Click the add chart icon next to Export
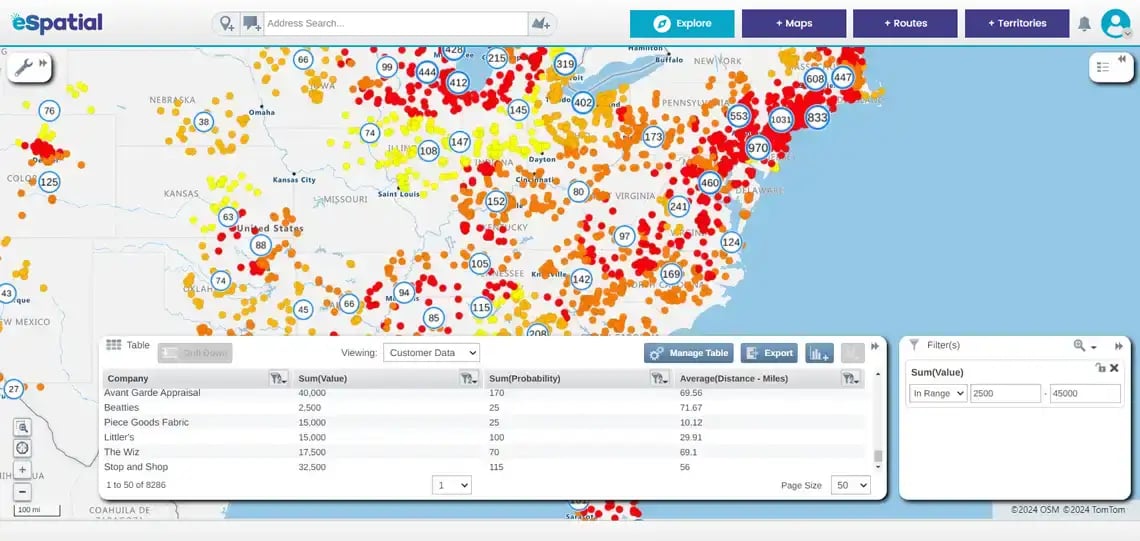Screen dimensions: 1140x541 click(819, 353)
